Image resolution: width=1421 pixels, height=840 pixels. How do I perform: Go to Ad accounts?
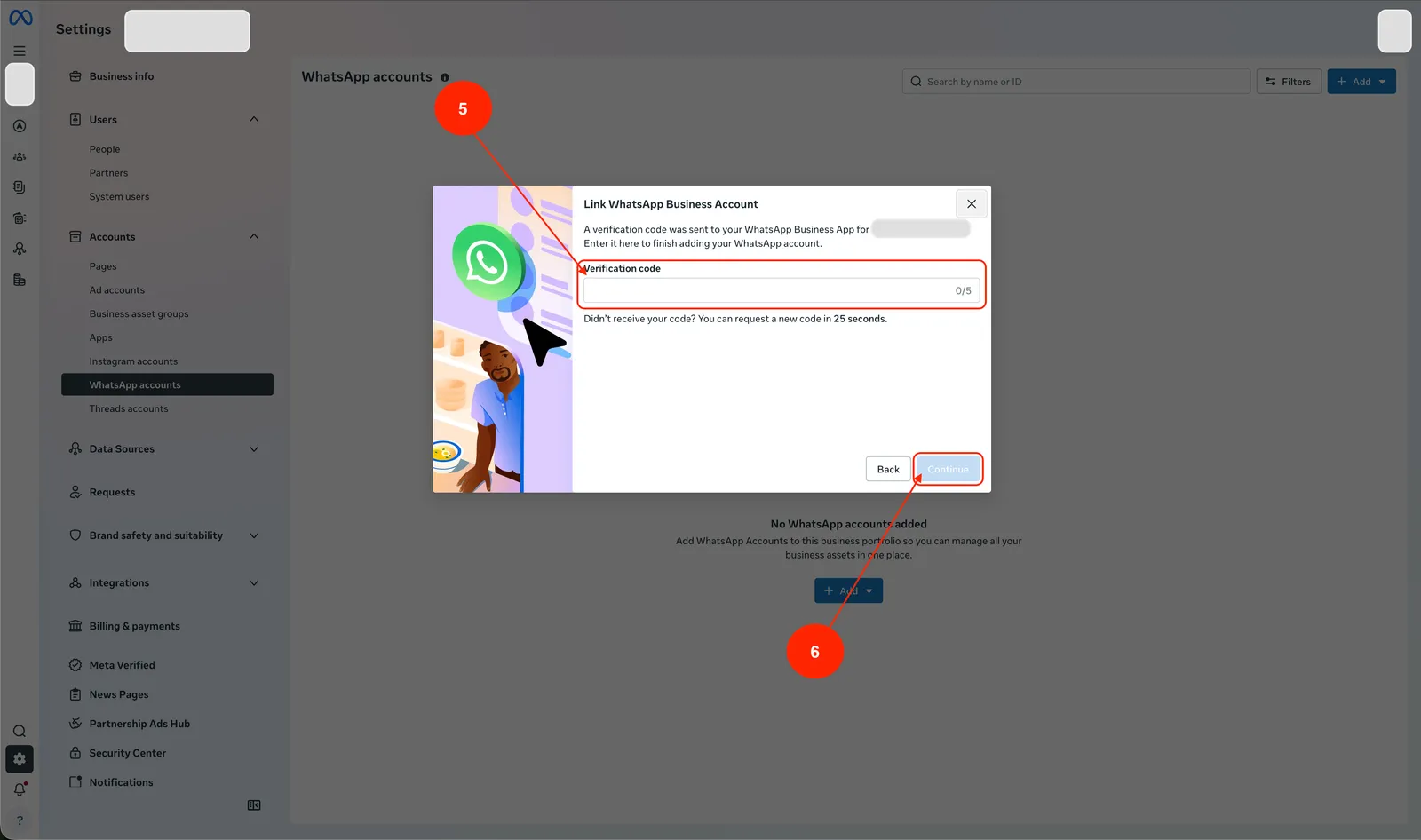(x=116, y=290)
